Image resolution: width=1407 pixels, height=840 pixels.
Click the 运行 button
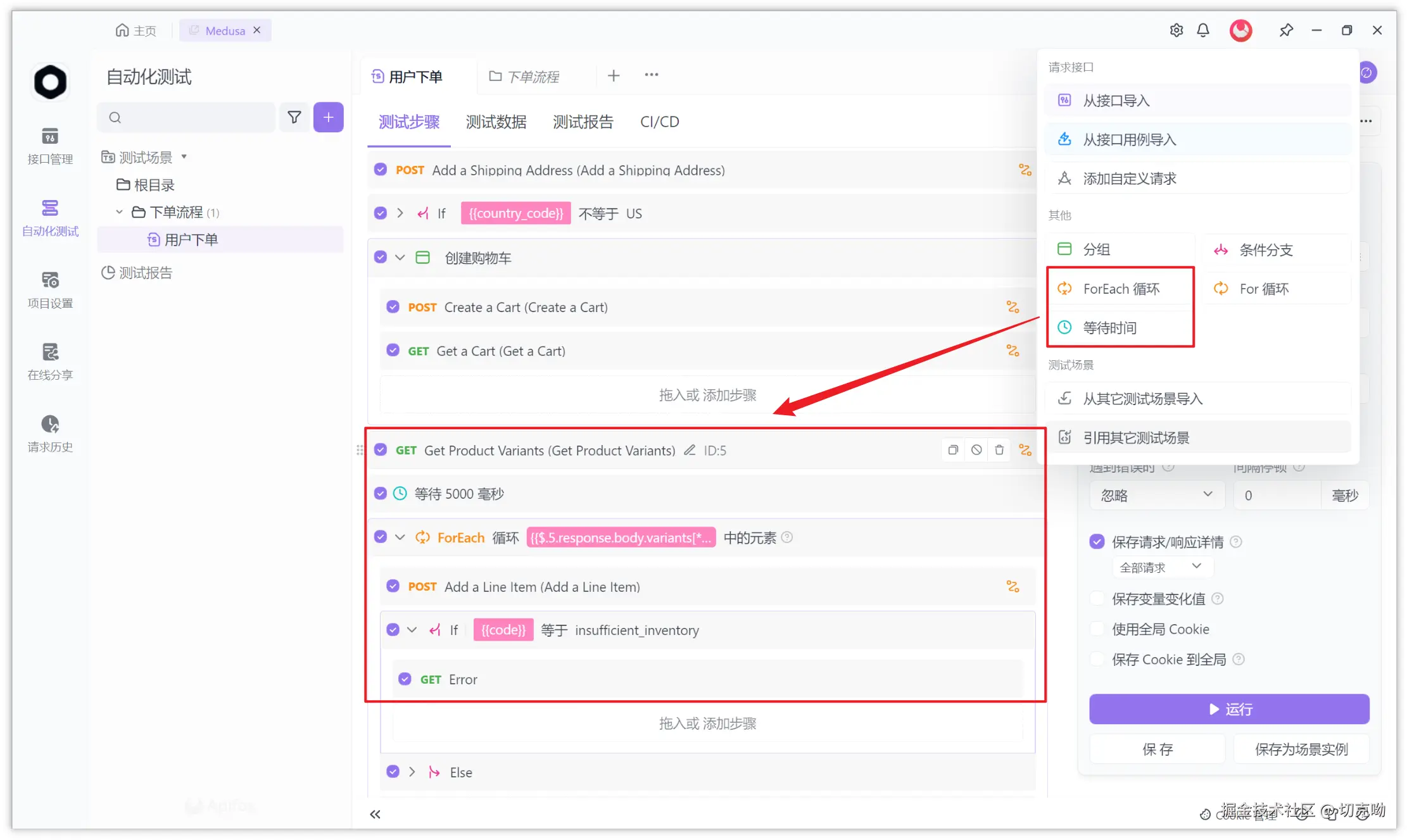(1228, 709)
